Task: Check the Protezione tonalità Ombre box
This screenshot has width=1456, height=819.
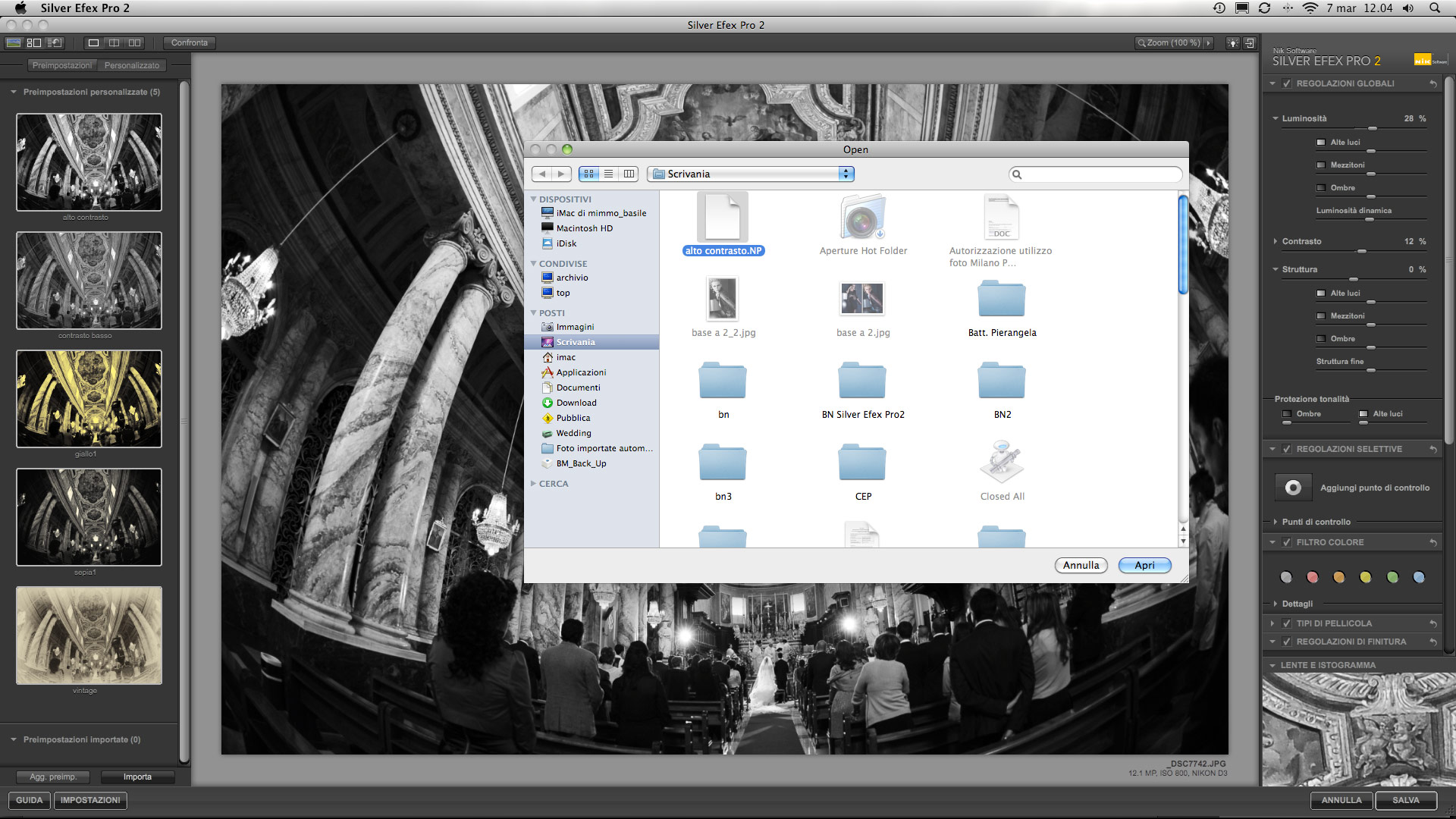Action: [x=1287, y=414]
